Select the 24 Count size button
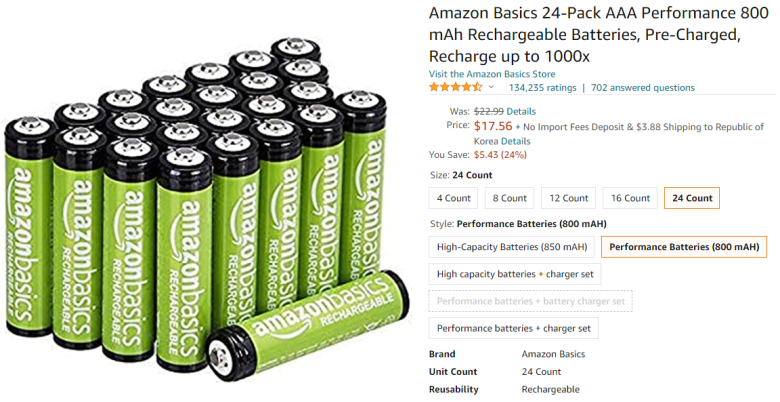The height and width of the screenshot is (402, 780). (692, 198)
